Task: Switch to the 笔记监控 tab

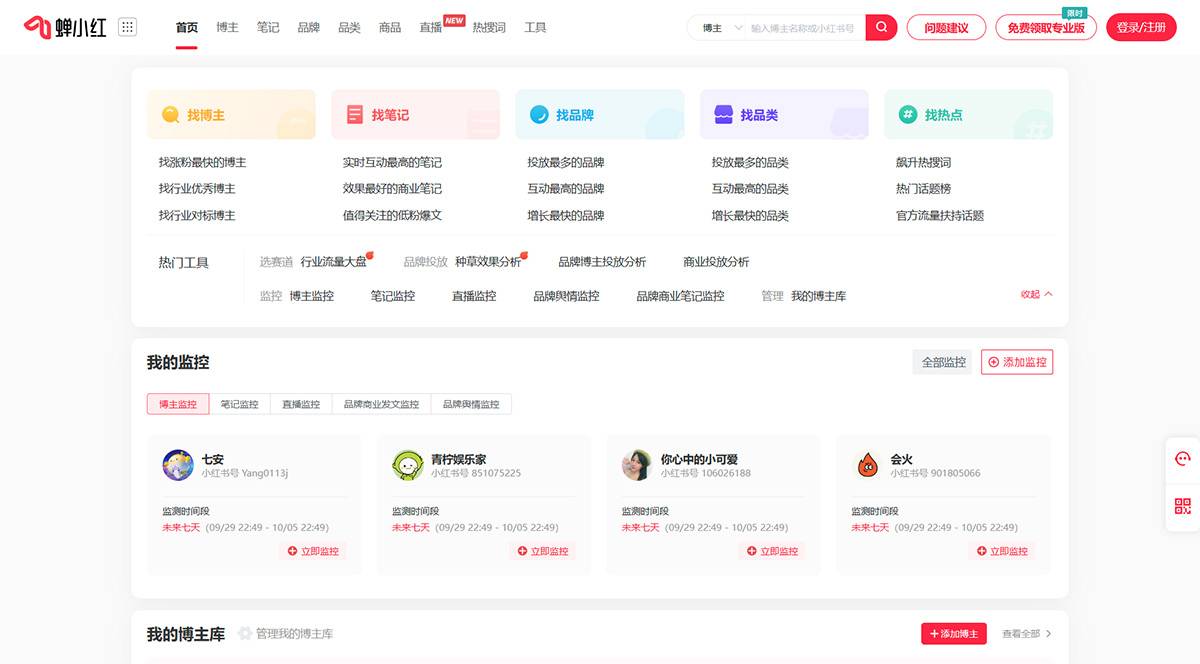Action: point(239,403)
